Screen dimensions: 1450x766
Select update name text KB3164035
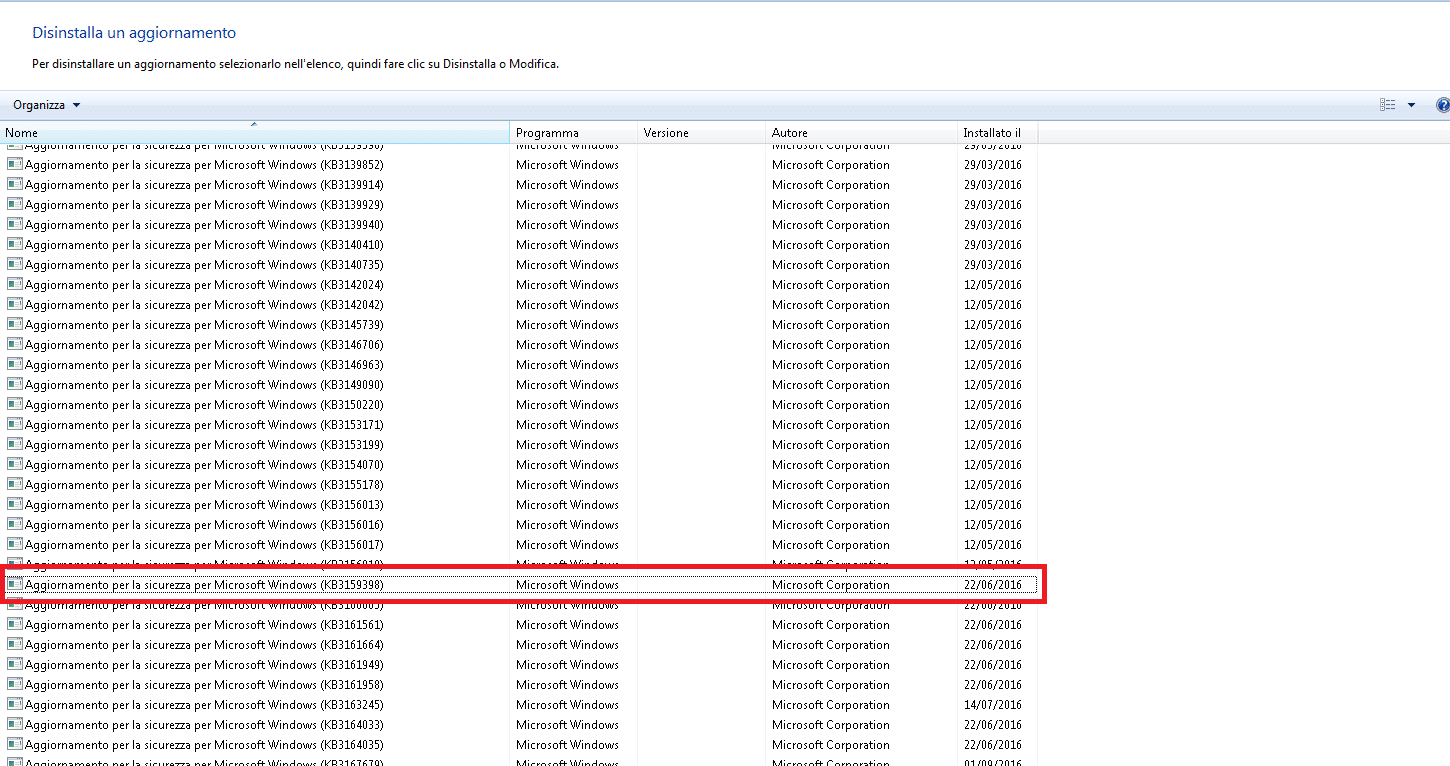click(x=204, y=745)
